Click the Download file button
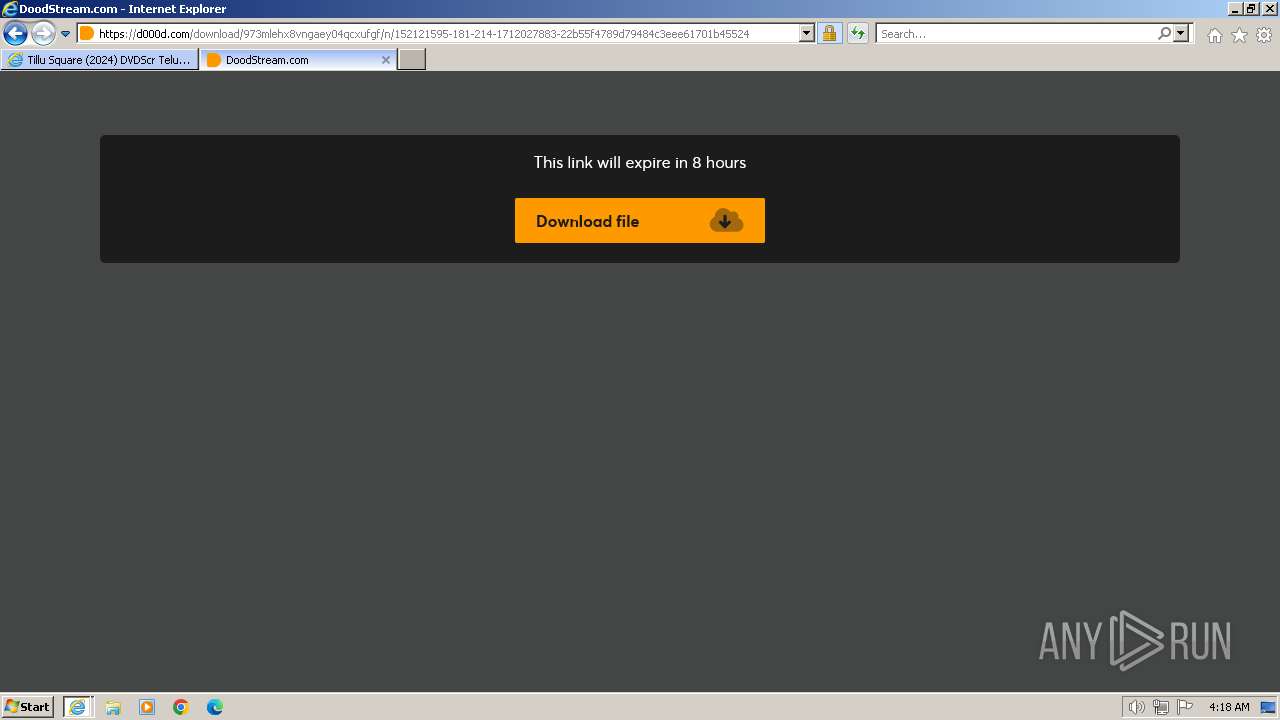The image size is (1280, 720). (x=640, y=220)
